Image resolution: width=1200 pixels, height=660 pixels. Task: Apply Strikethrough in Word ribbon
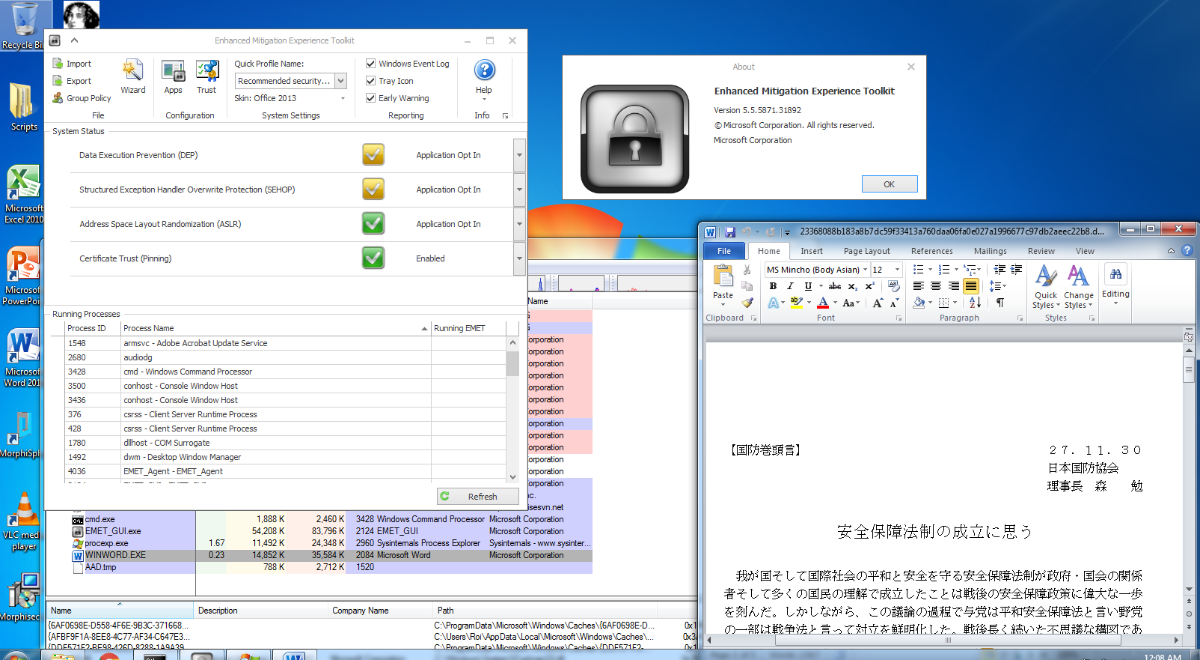tap(833, 286)
